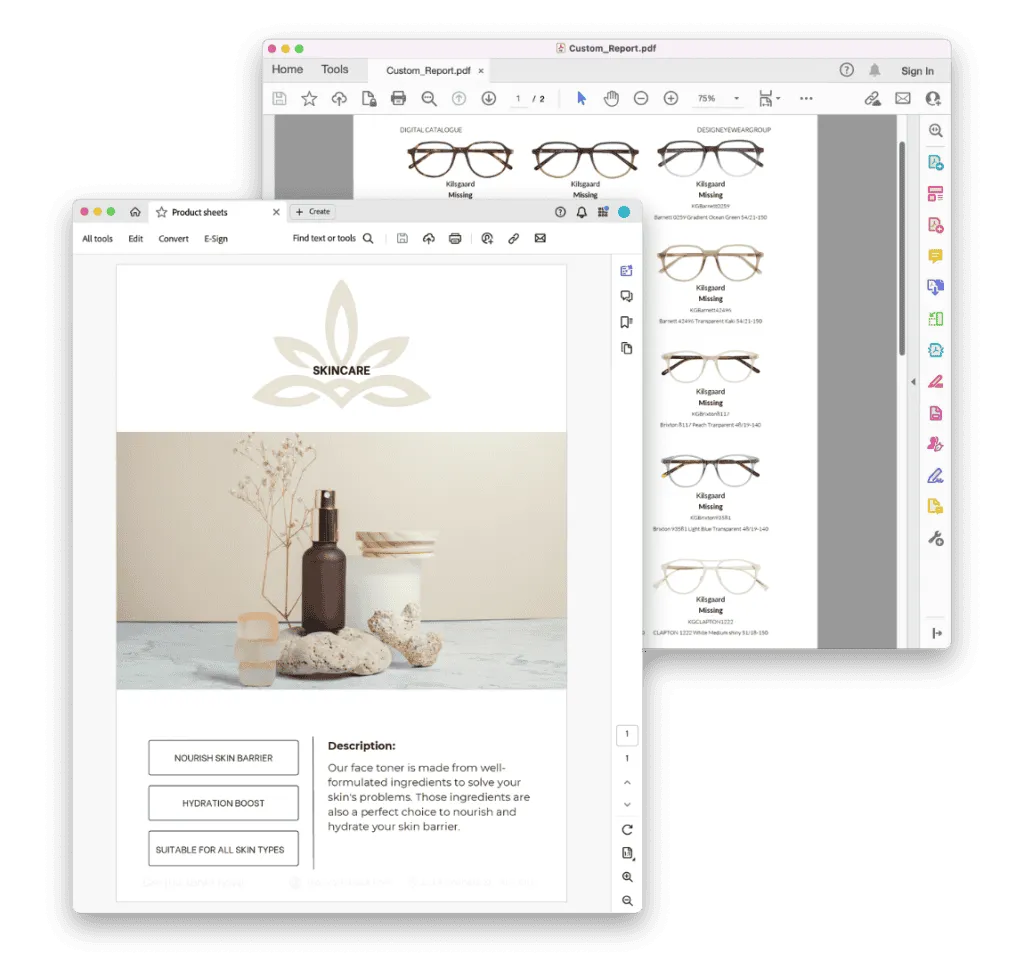
Task: Open the bookmarks panel icon in Product sheets sidebar
Action: 626,322
